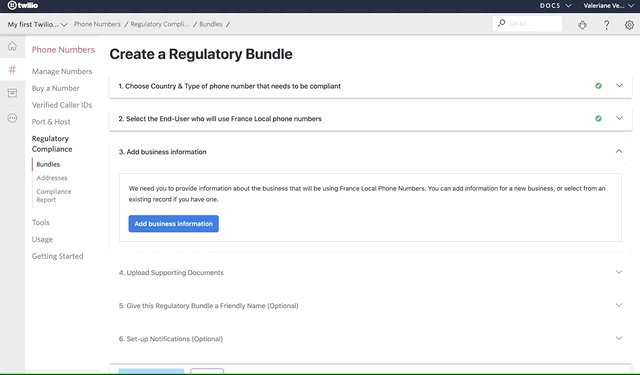Click Regulatory Compli... breadcrumb link
The width and height of the screenshot is (640, 375).
pos(160,24)
